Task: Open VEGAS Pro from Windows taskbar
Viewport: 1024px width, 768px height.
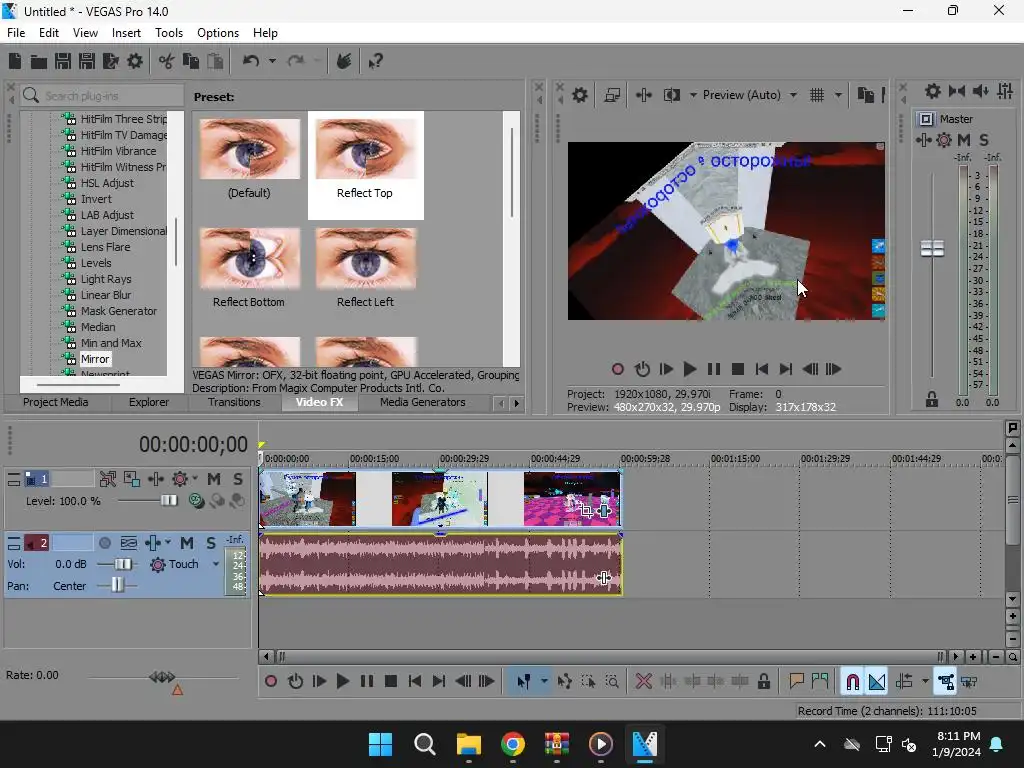Action: [645, 744]
